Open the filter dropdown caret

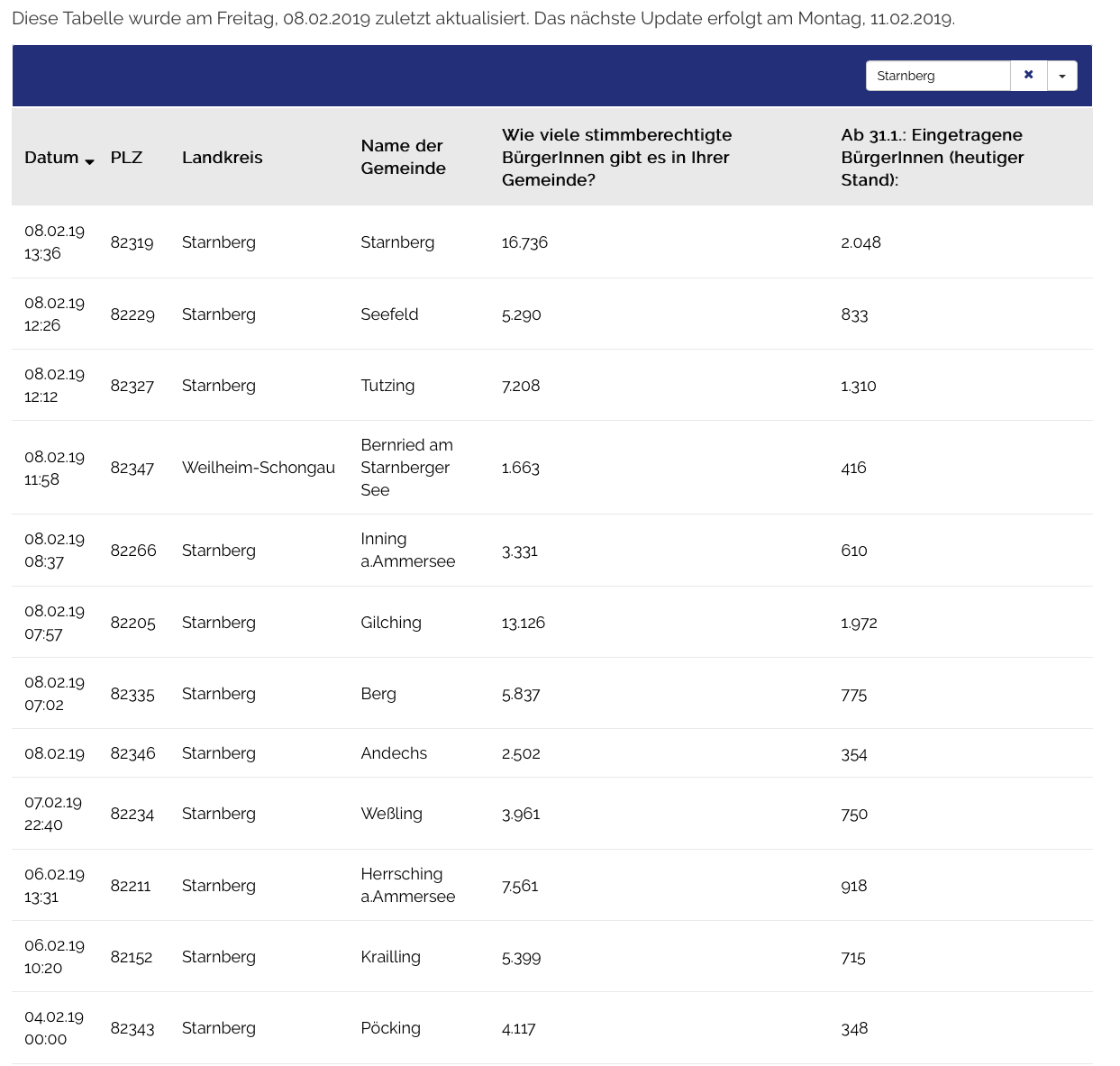[1062, 76]
